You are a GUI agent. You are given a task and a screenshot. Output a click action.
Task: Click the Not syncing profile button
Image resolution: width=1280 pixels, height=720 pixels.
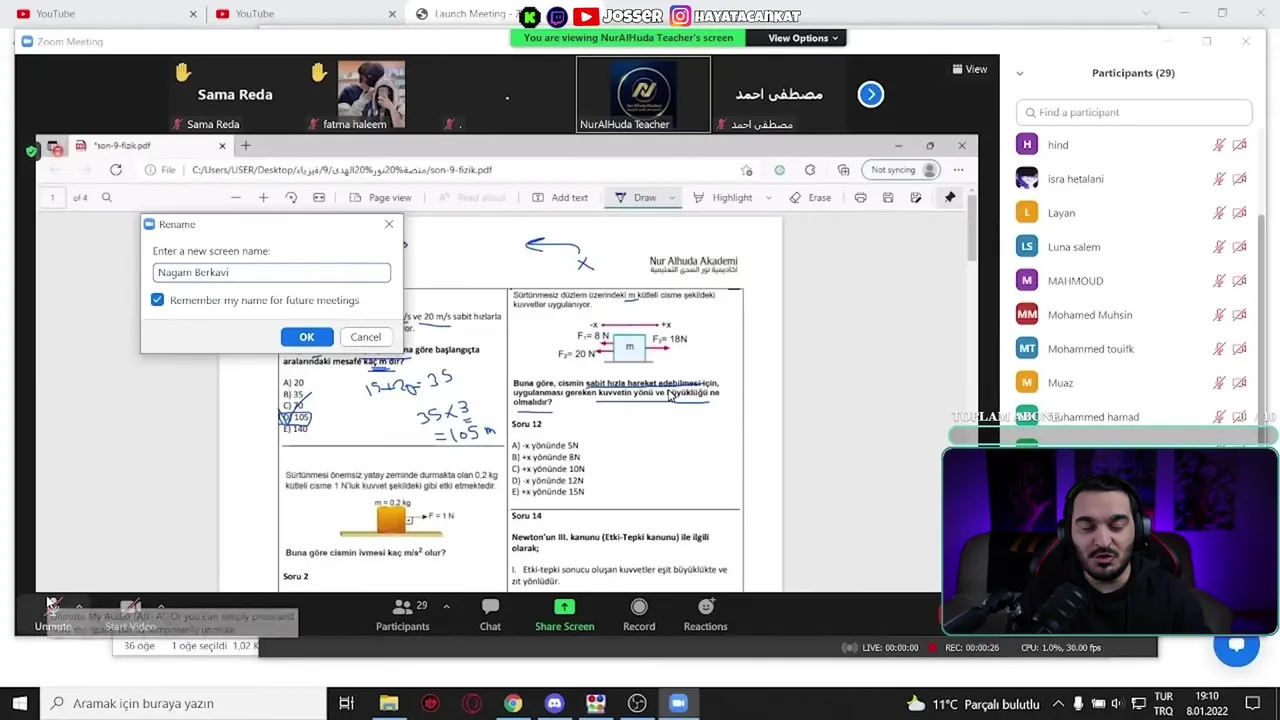[902, 170]
